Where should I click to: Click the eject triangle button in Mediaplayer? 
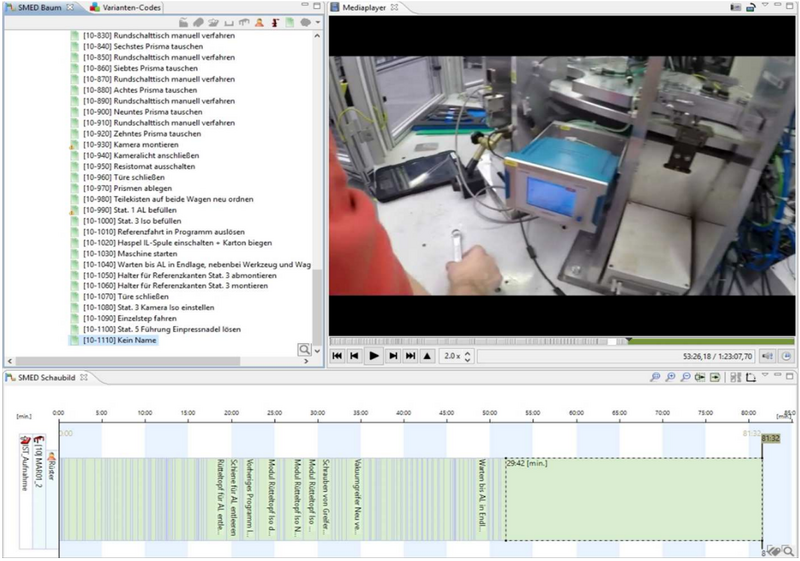(427, 355)
